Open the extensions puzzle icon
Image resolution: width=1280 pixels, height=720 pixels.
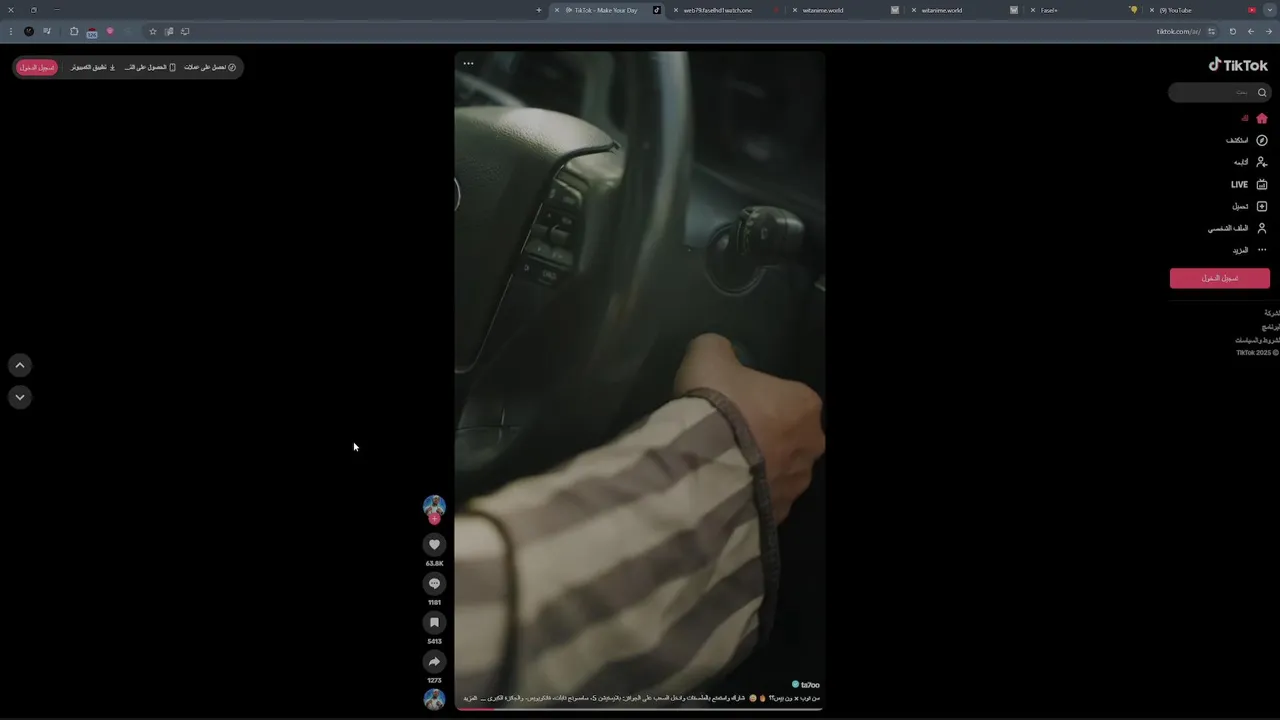click(74, 31)
